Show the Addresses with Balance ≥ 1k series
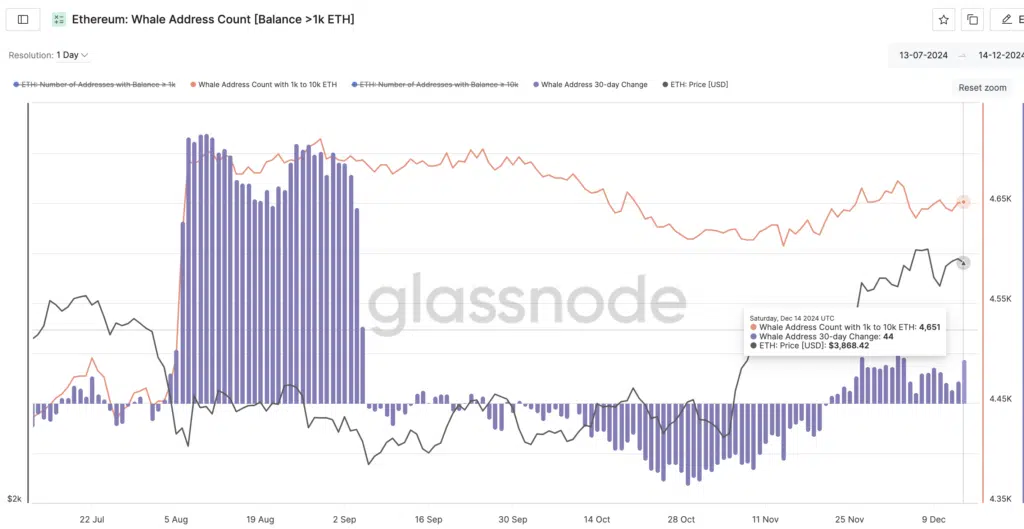Image resolution: width=1024 pixels, height=529 pixels. tap(98, 85)
